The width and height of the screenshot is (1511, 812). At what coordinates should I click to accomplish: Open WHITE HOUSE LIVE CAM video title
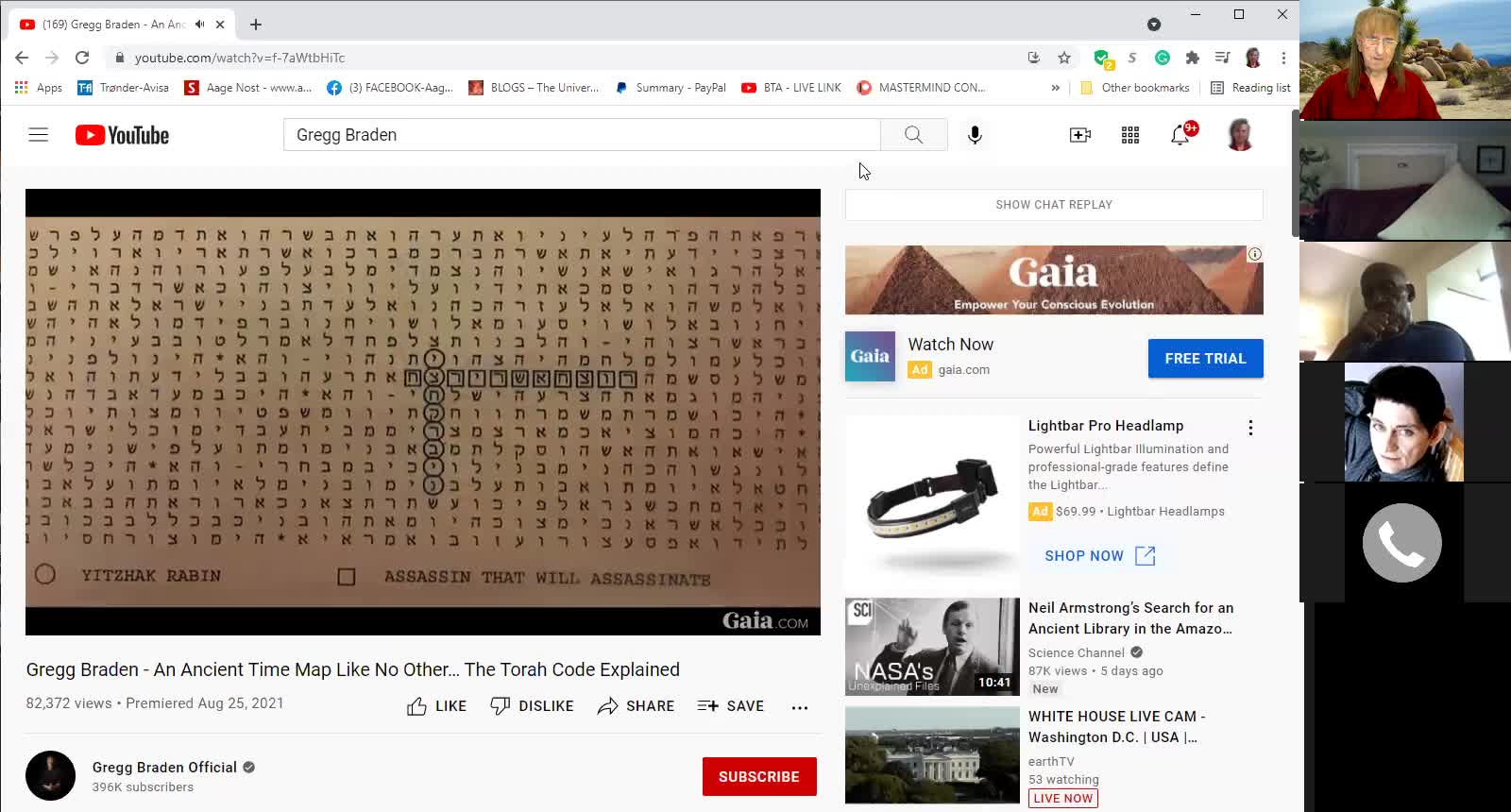[1117, 727]
